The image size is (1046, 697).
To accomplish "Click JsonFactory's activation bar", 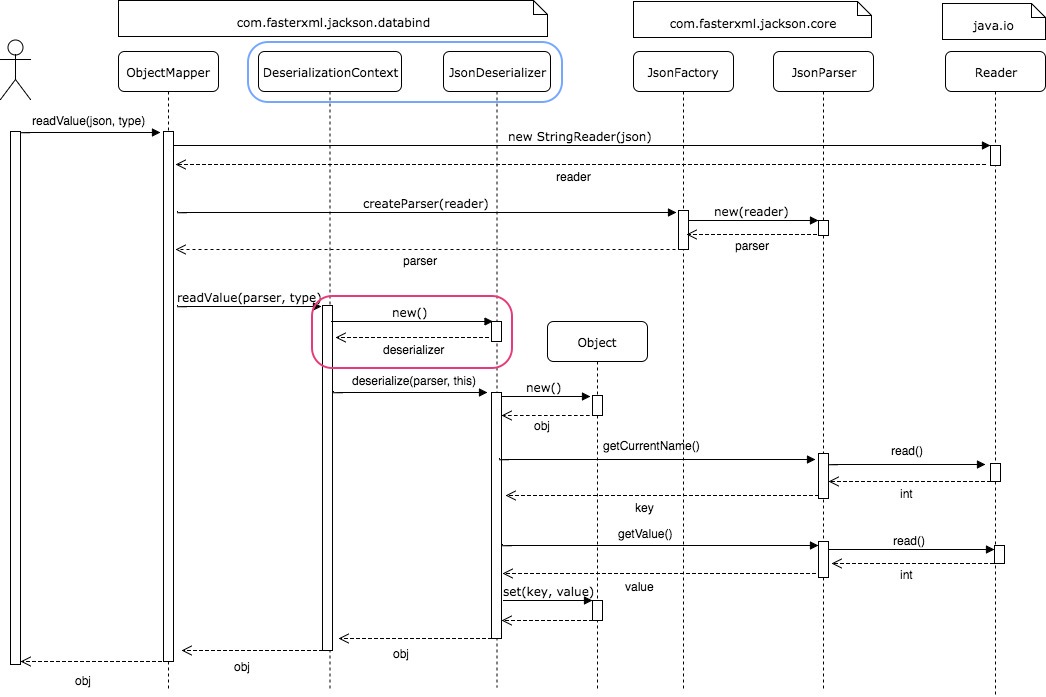I will [x=683, y=230].
